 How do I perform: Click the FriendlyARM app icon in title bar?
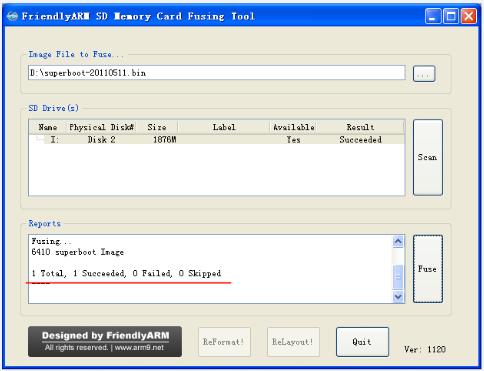[x=12, y=16]
